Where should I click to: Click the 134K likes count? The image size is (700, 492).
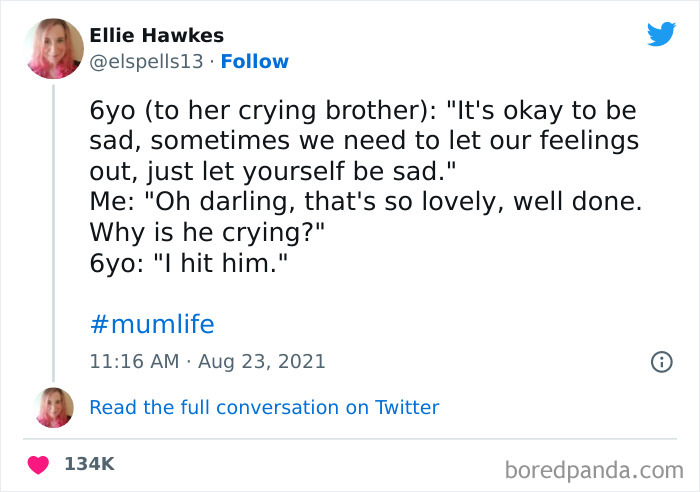[x=90, y=464]
